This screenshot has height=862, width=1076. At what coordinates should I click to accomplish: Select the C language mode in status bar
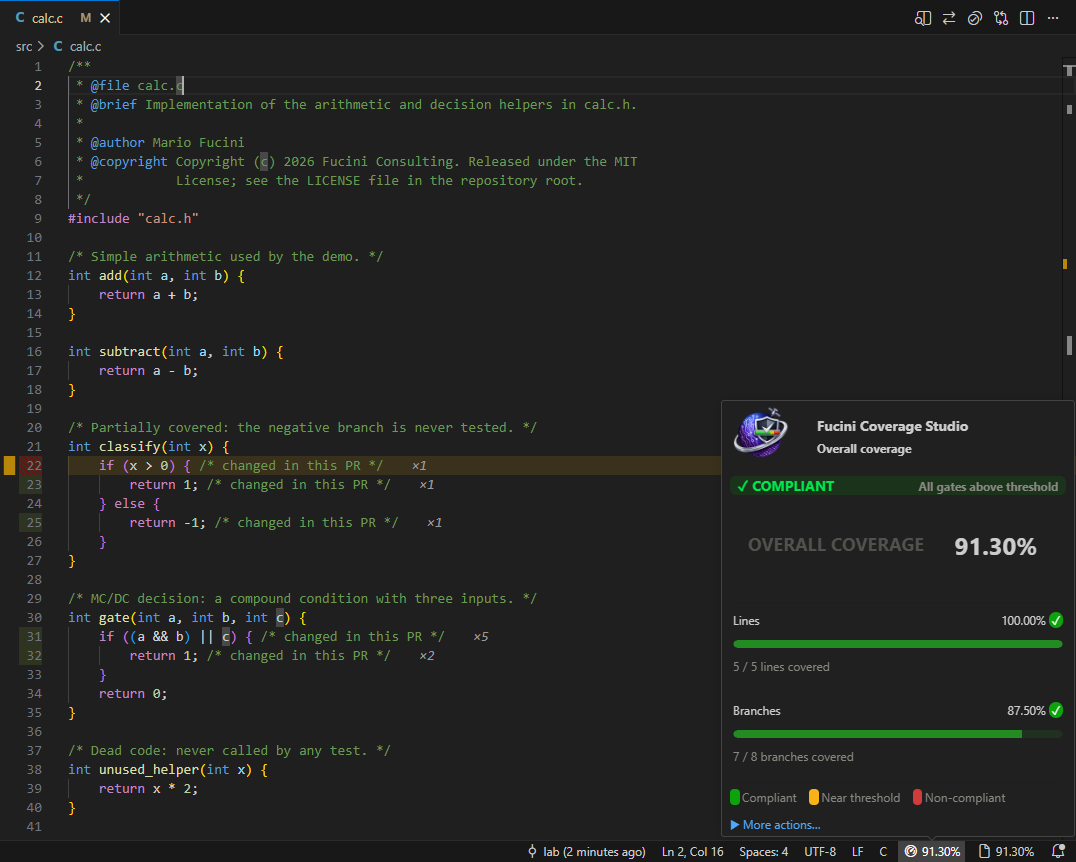pyautogui.click(x=883, y=851)
